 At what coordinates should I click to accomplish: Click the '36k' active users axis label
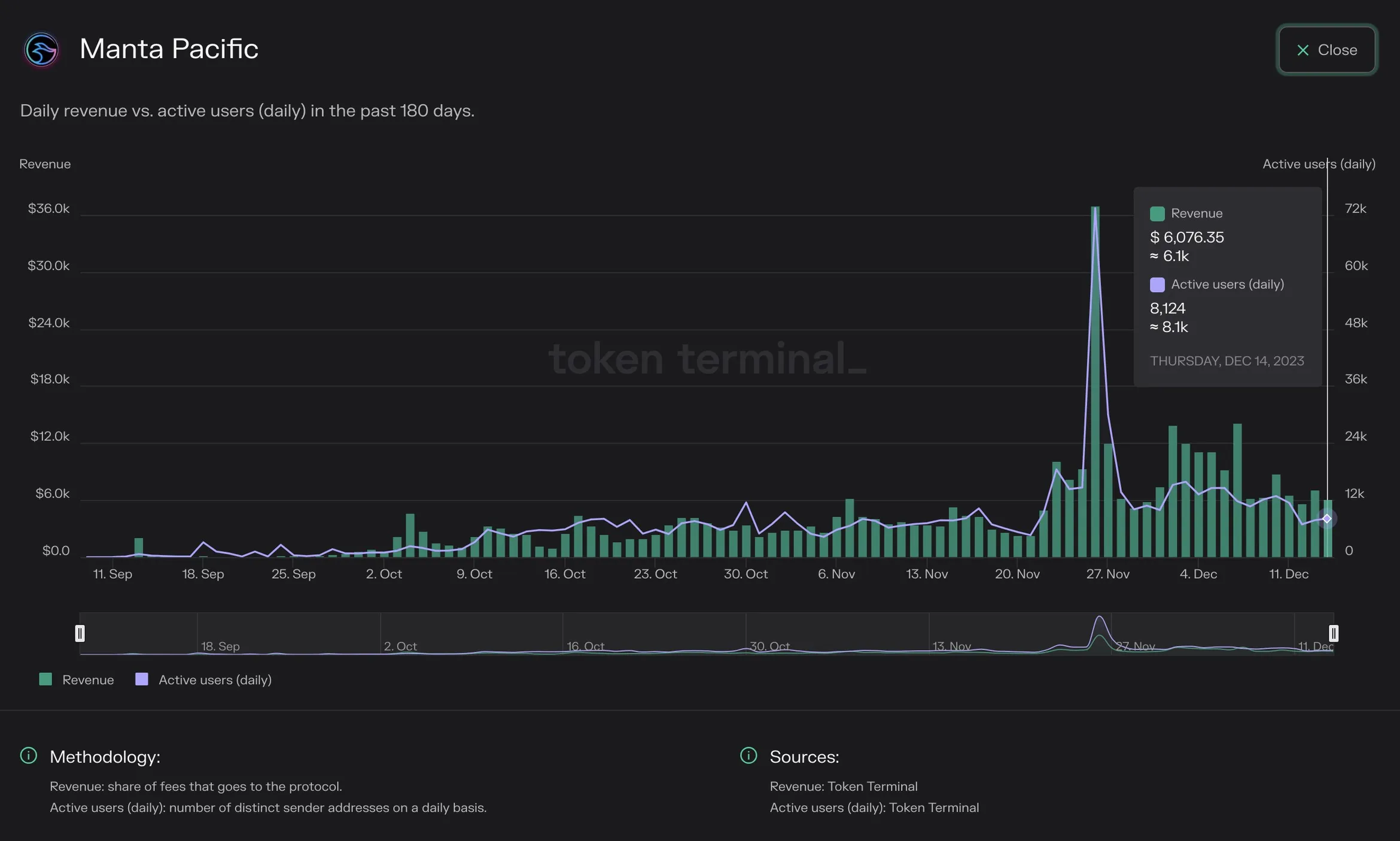click(x=1356, y=379)
